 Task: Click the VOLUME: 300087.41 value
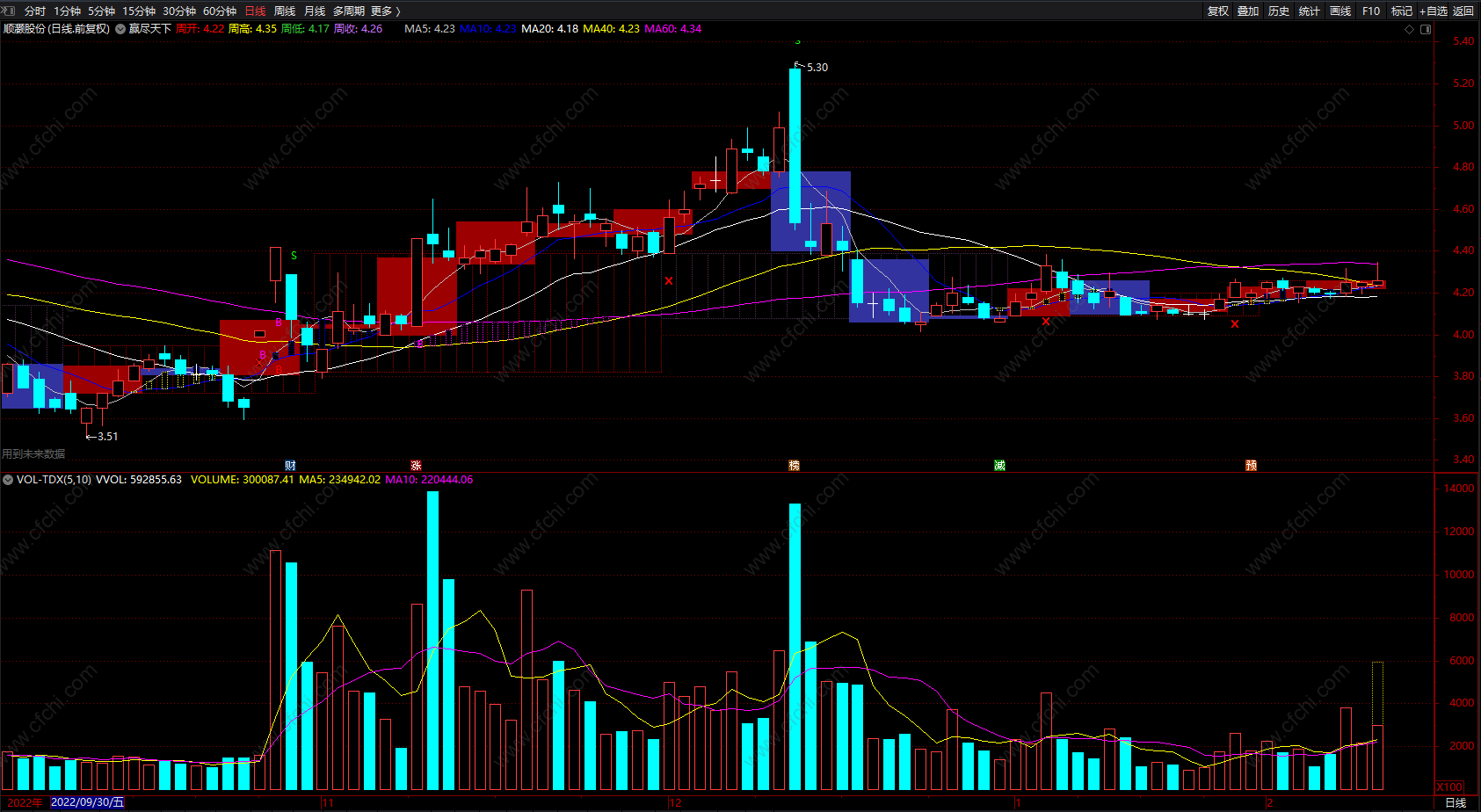tap(243, 480)
